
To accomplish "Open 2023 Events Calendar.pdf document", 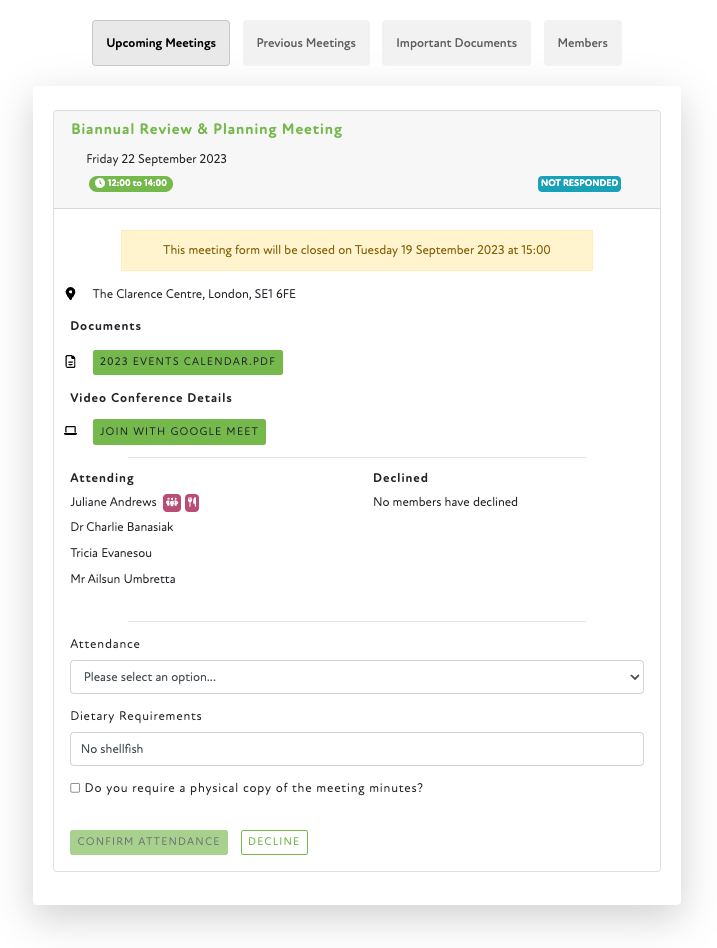I will [x=188, y=362].
